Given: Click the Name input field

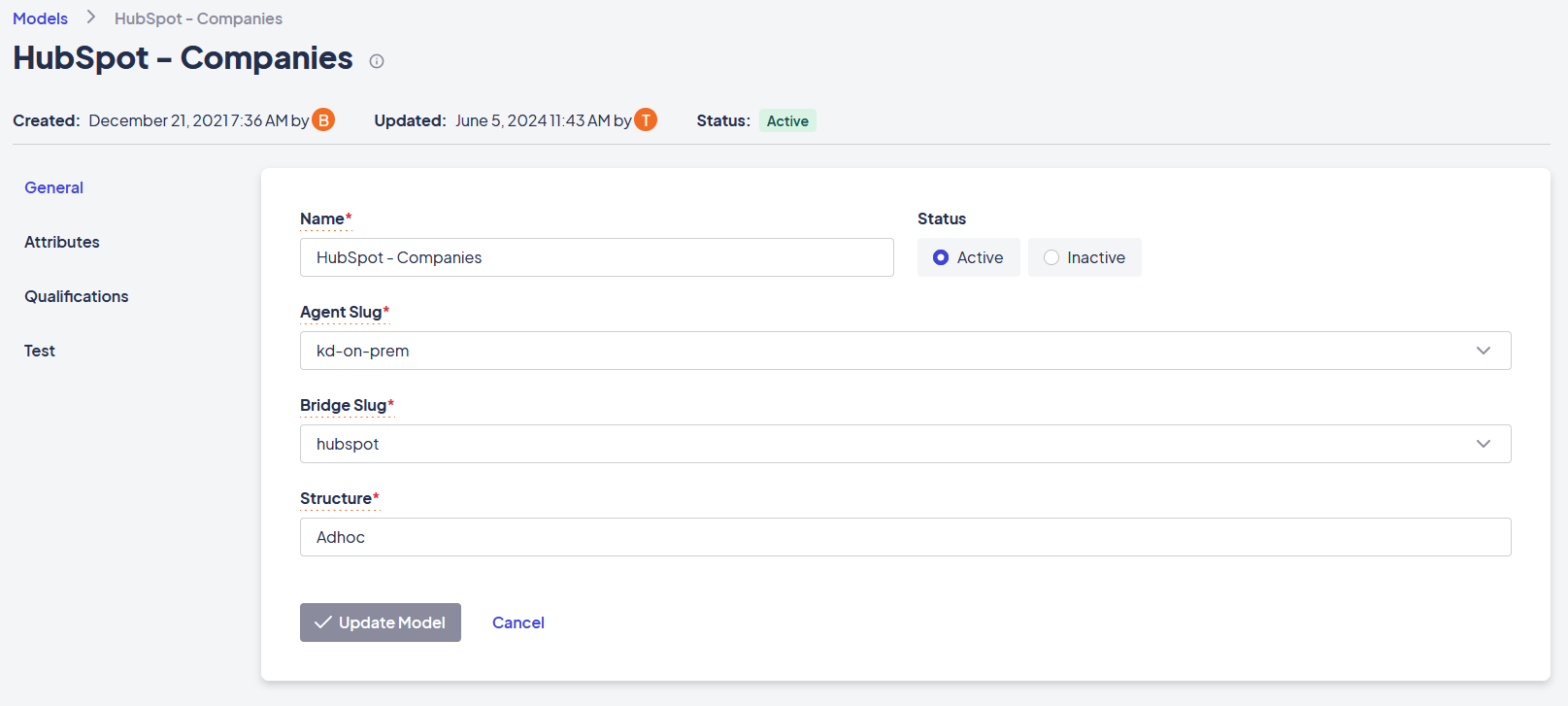Looking at the screenshot, I should 596,257.
